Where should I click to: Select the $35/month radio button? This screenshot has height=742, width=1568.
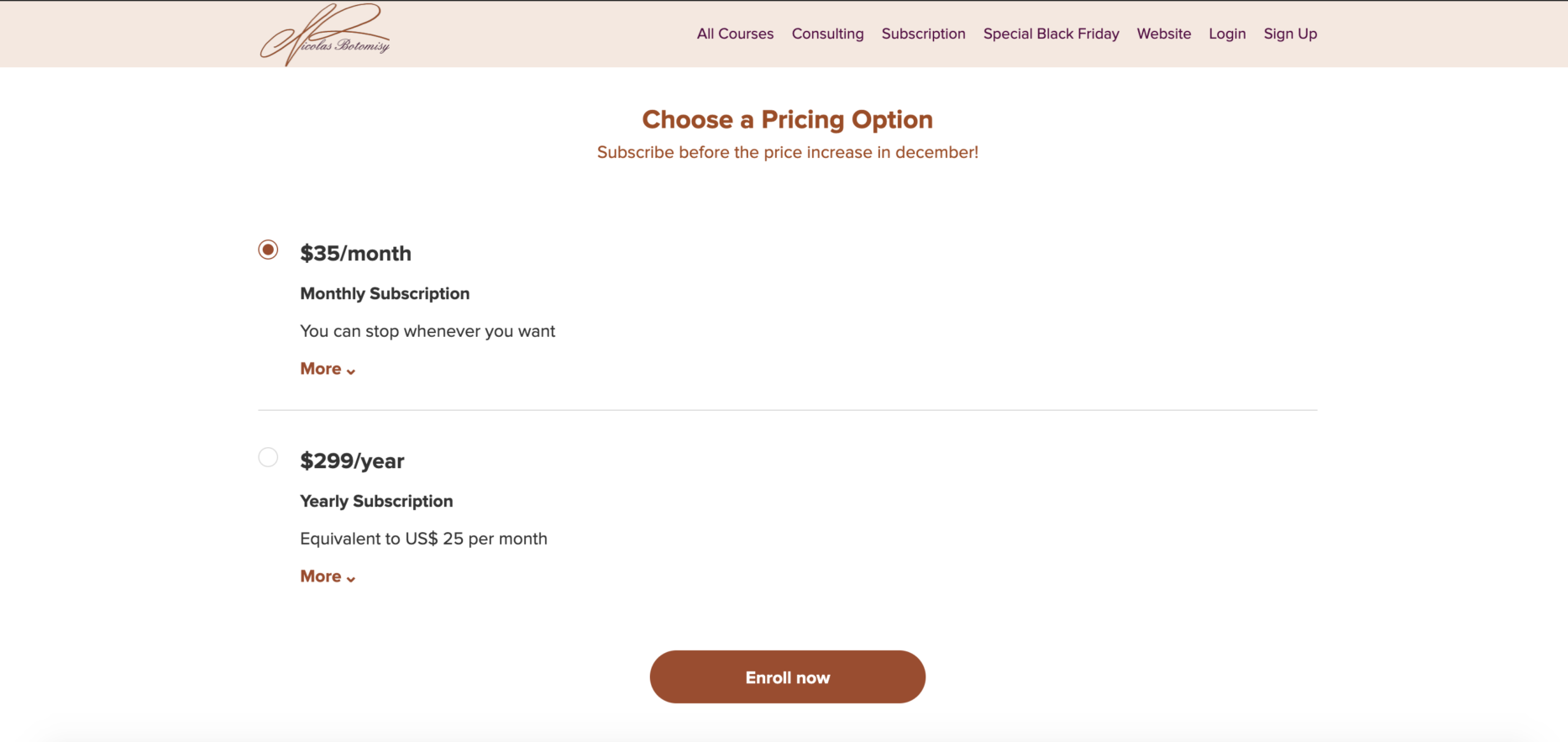268,250
